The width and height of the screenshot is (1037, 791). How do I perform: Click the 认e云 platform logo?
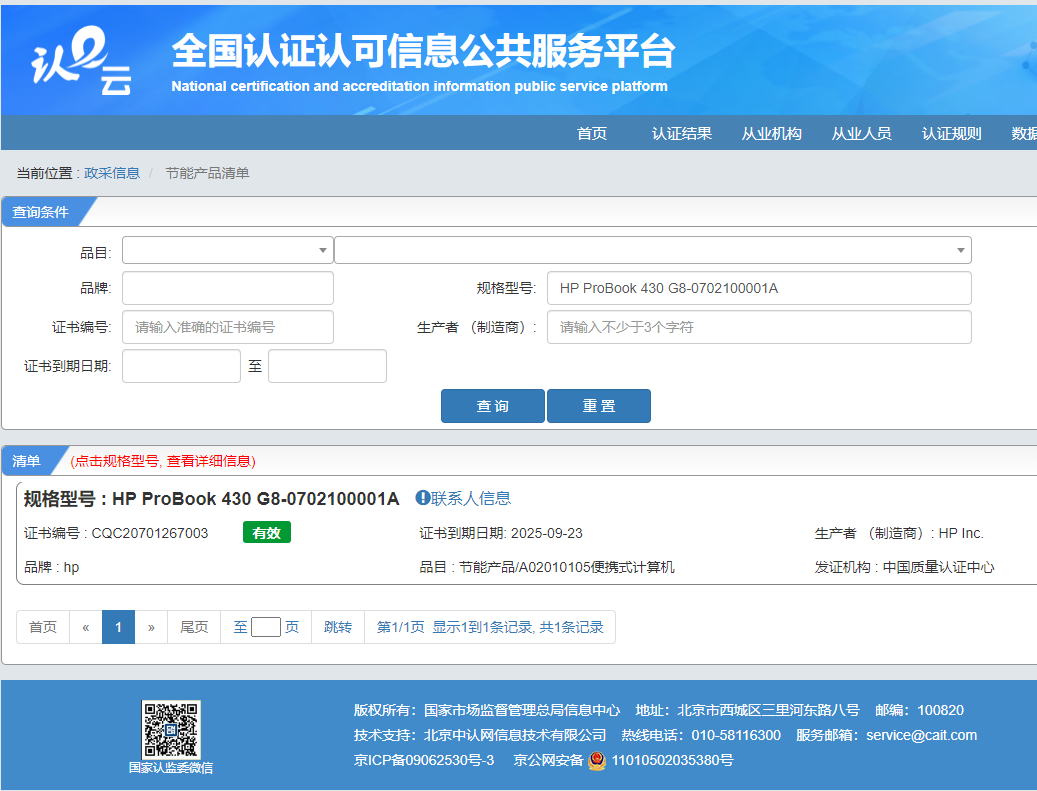81,62
